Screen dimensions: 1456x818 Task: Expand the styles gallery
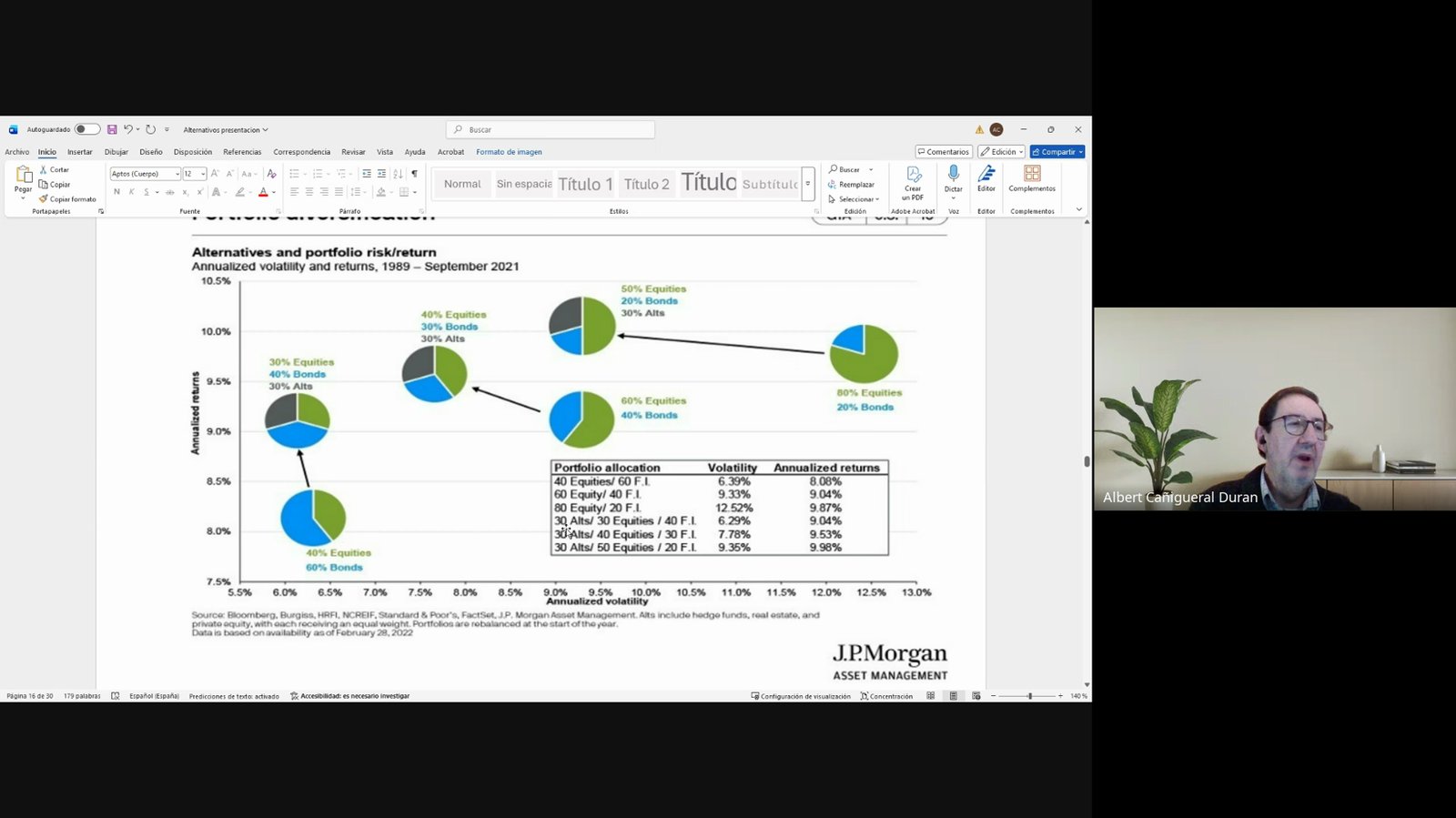pos(808,184)
